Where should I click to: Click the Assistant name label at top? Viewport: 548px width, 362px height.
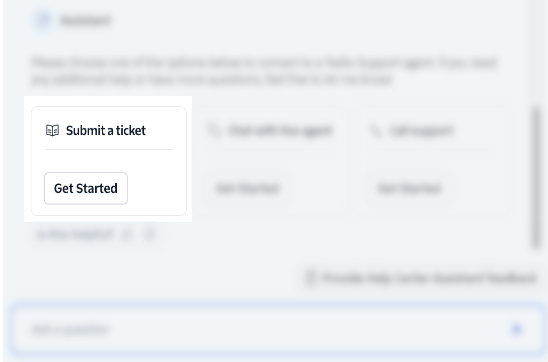[86, 20]
